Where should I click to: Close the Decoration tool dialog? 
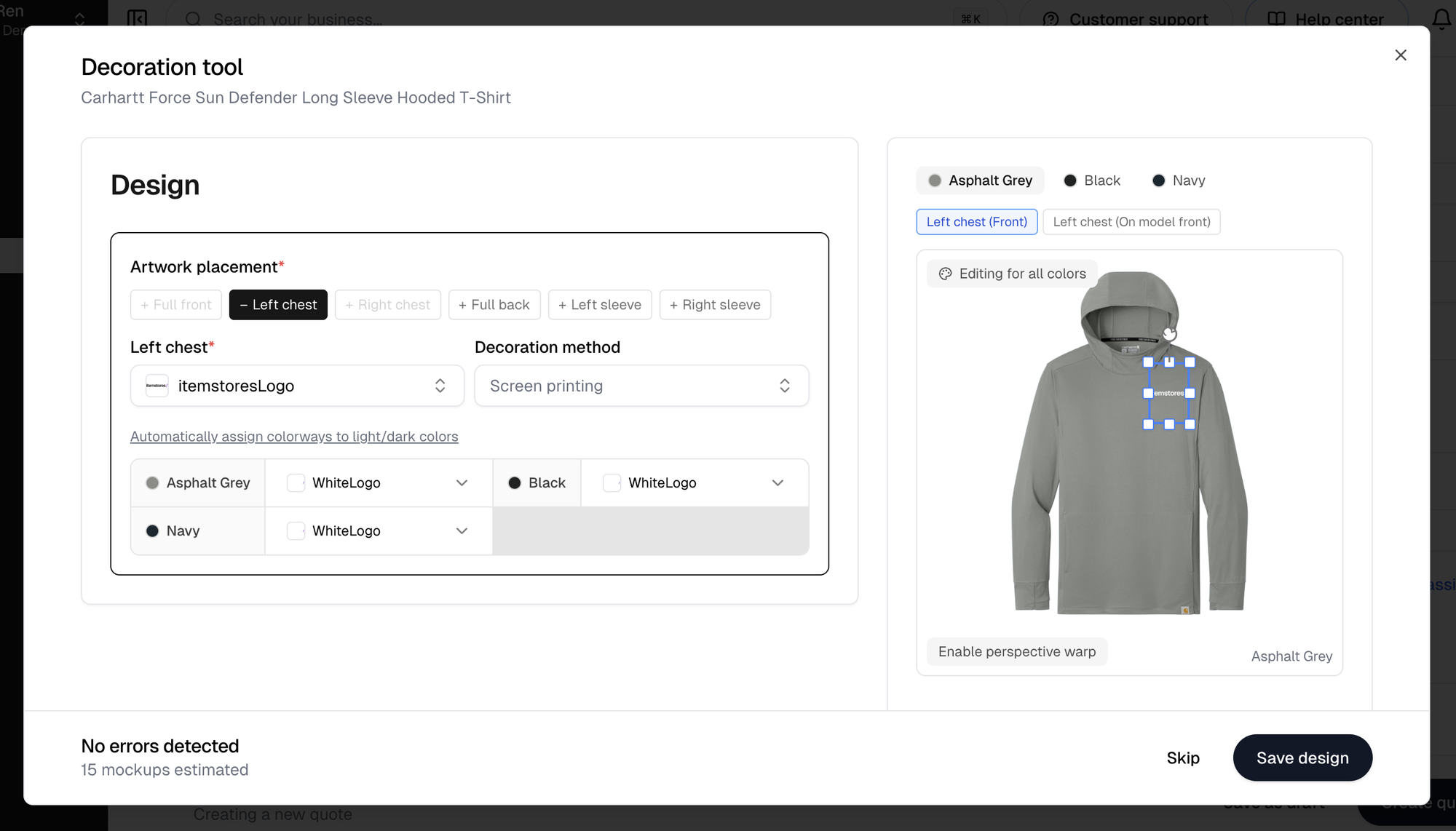point(1400,55)
